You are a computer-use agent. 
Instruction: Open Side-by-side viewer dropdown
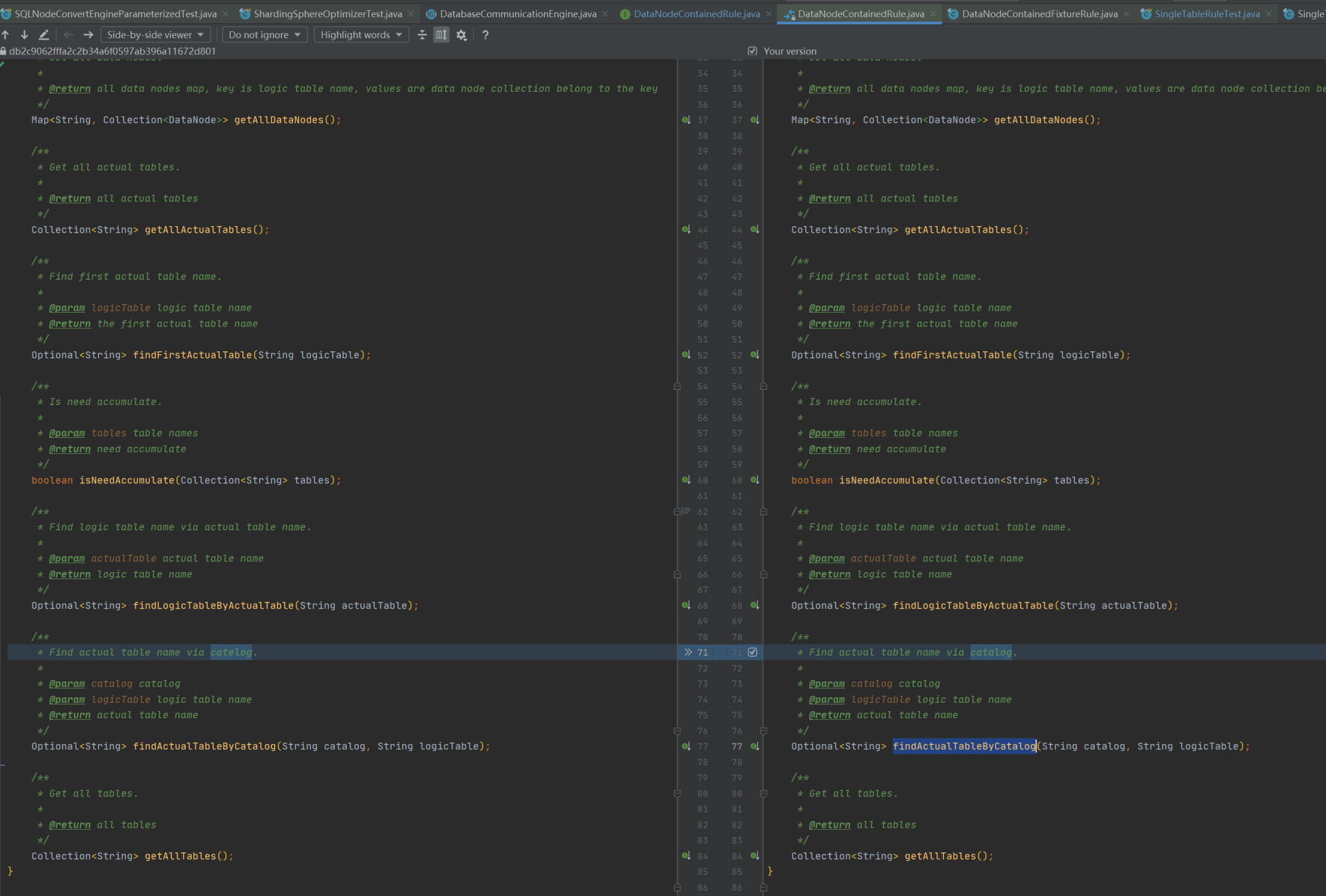[155, 35]
